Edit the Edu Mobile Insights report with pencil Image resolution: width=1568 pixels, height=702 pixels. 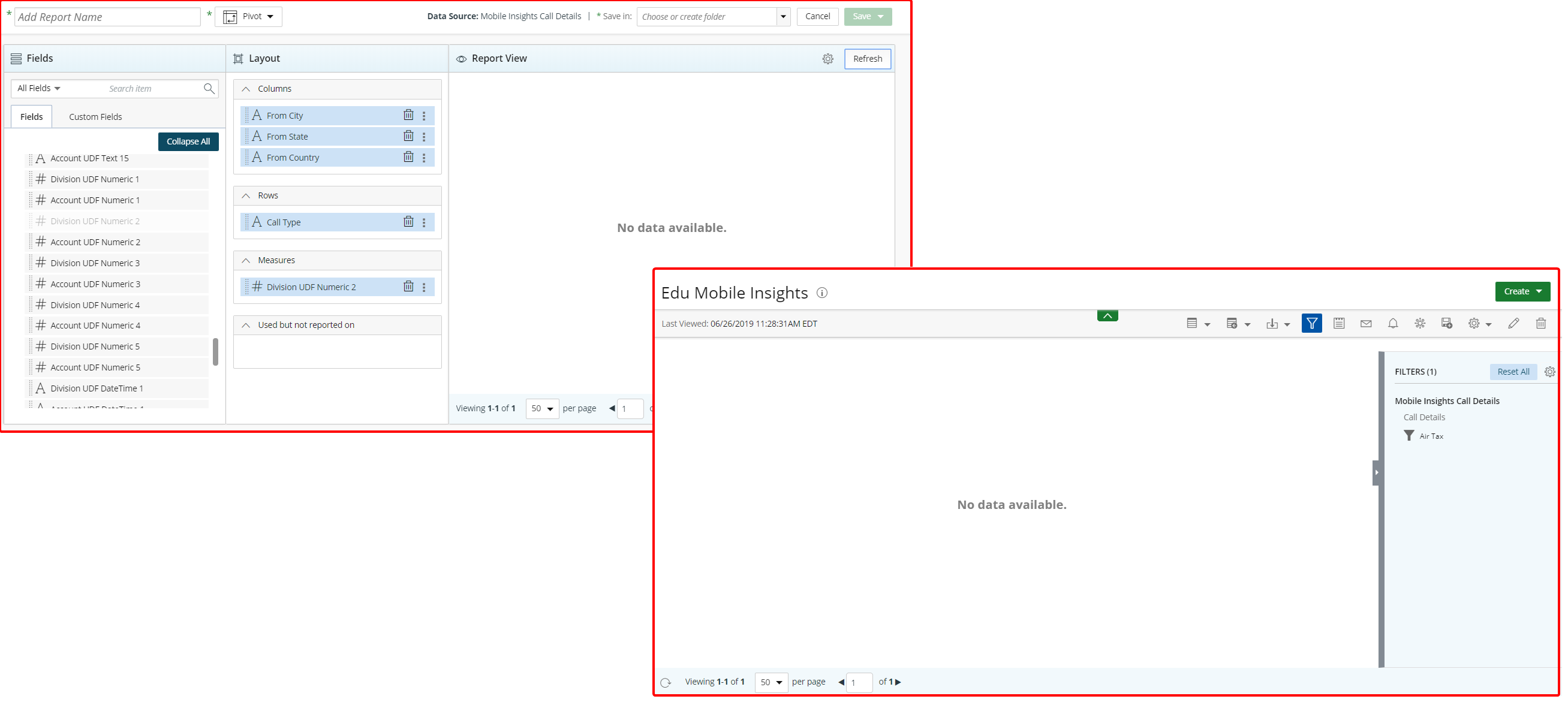click(1514, 323)
